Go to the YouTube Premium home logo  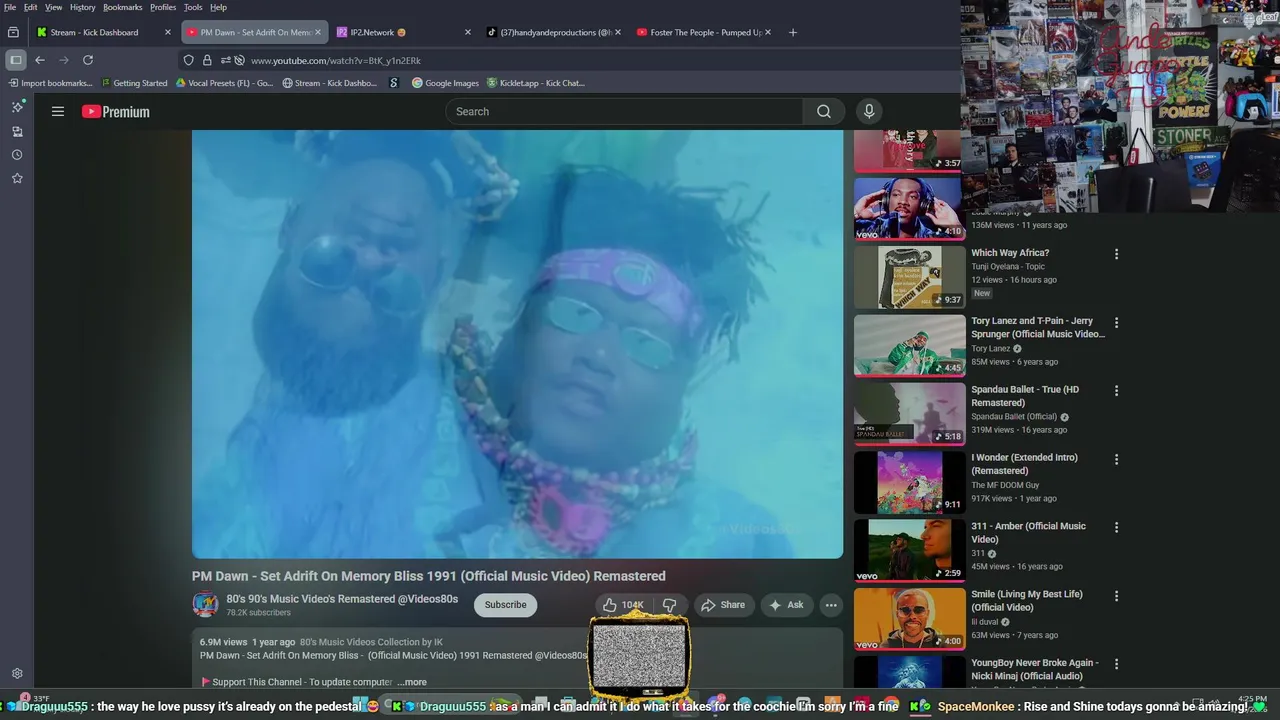[116, 112]
